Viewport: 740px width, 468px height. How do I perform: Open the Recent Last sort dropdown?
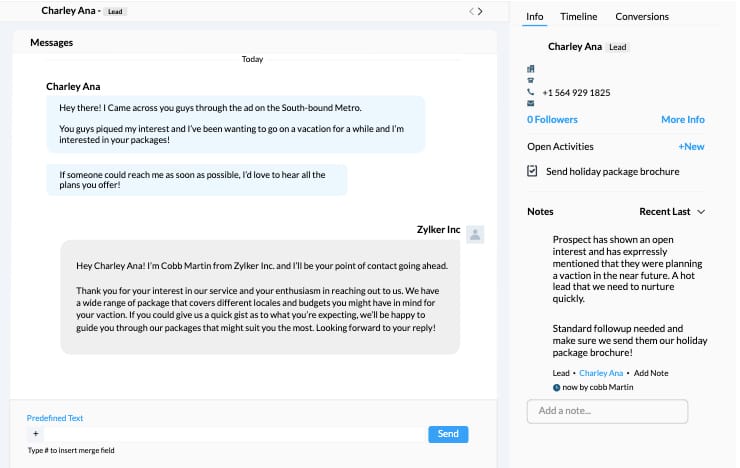(x=672, y=212)
